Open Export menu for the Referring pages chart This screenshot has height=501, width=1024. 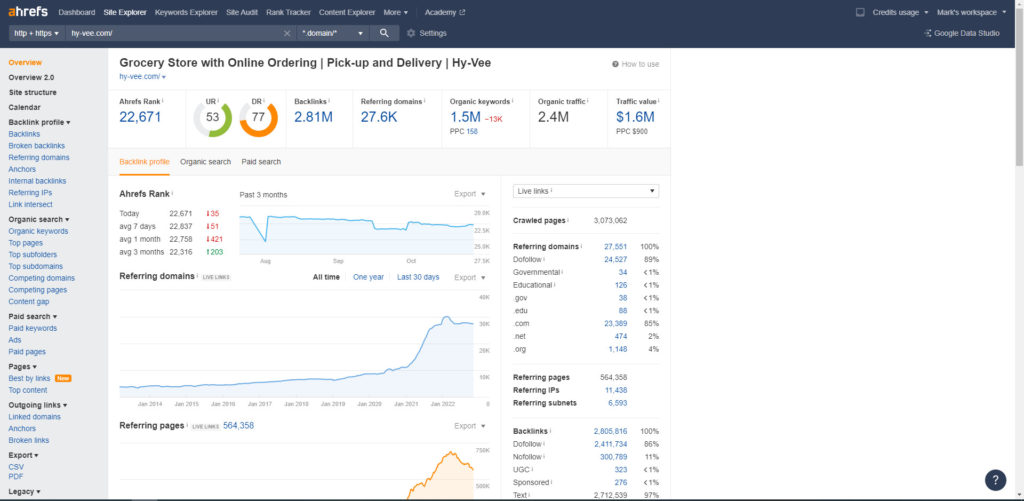[470, 426]
